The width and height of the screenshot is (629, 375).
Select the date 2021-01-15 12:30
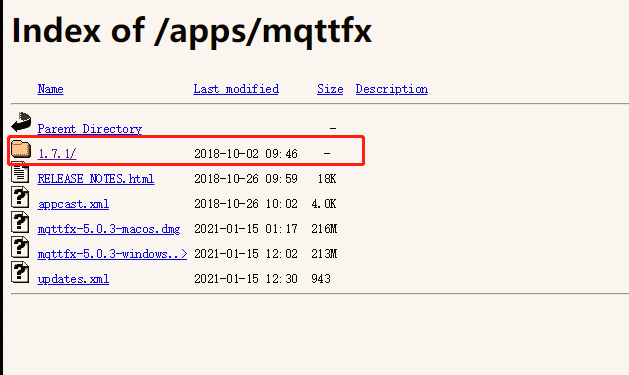(246, 279)
